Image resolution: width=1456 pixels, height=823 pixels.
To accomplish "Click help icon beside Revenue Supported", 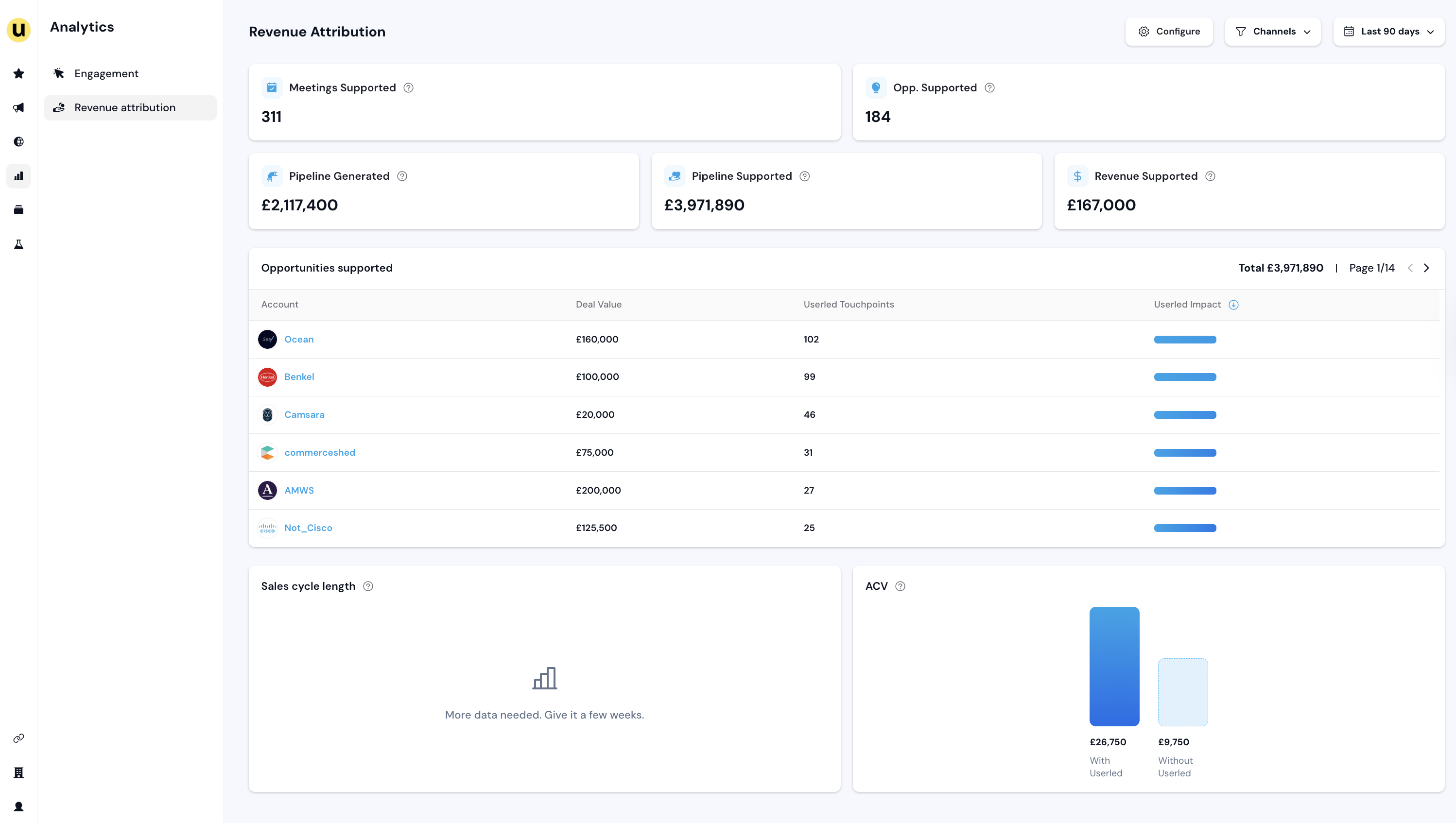I will coord(1210,176).
